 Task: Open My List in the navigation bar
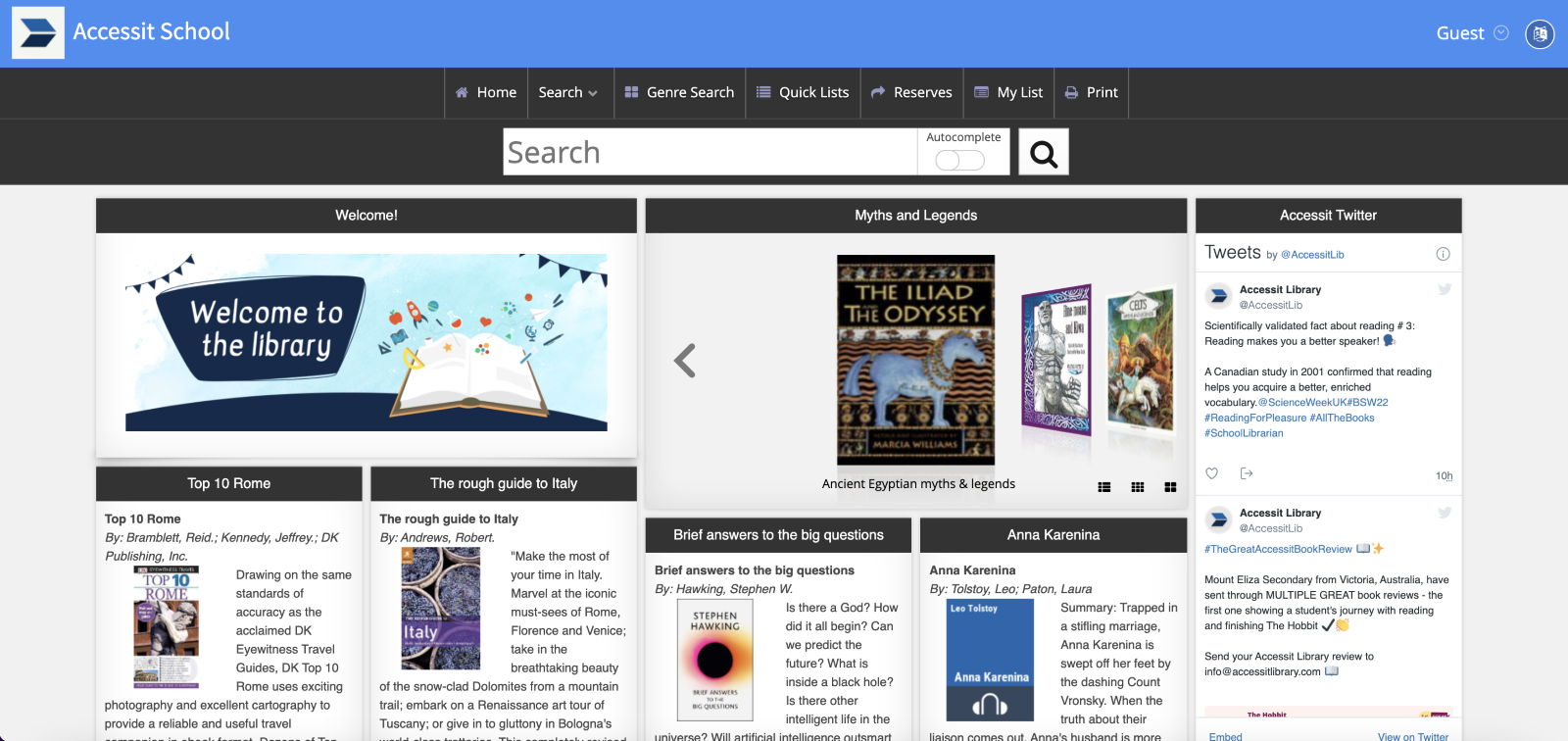point(1008,92)
